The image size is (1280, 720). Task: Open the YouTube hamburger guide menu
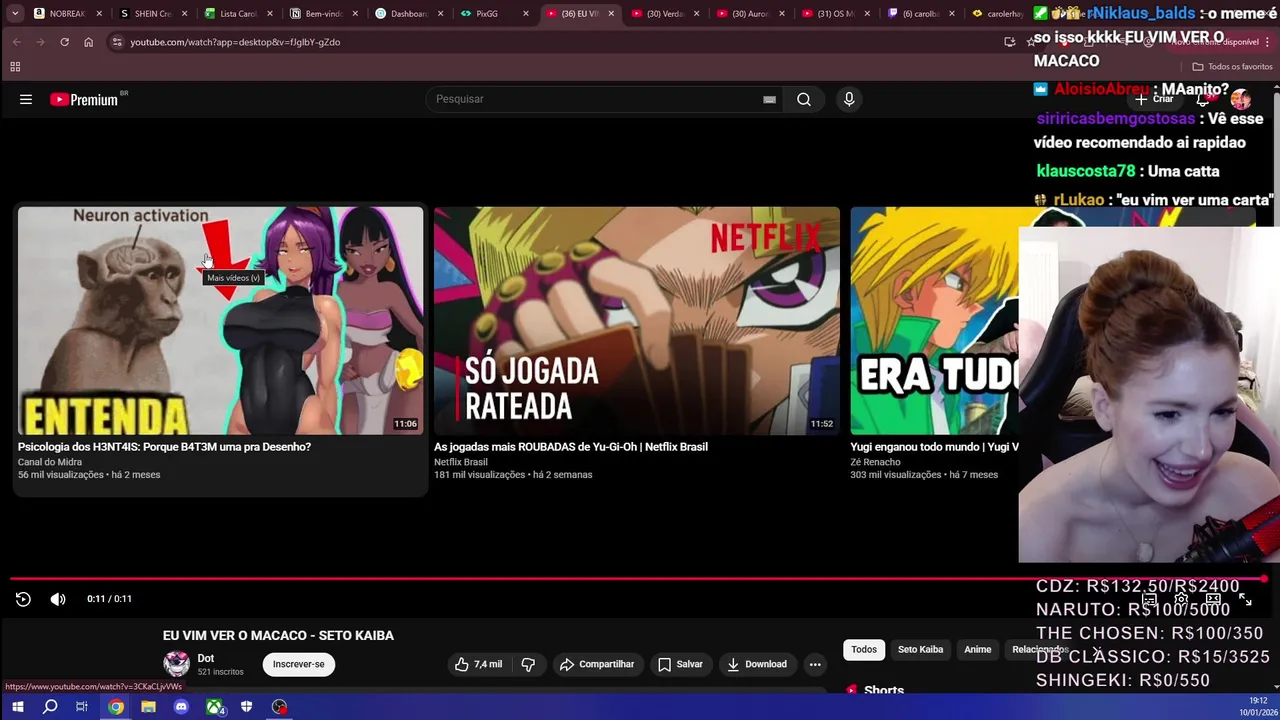[26, 99]
